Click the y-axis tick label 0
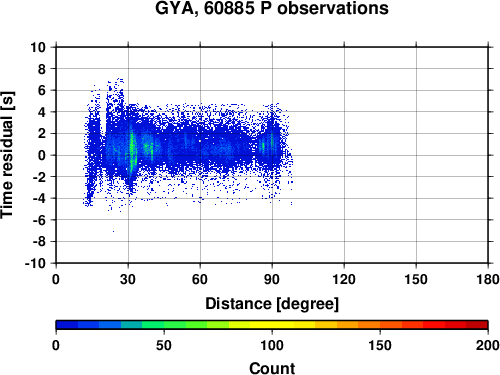The width and height of the screenshot is (500, 375). (42, 155)
